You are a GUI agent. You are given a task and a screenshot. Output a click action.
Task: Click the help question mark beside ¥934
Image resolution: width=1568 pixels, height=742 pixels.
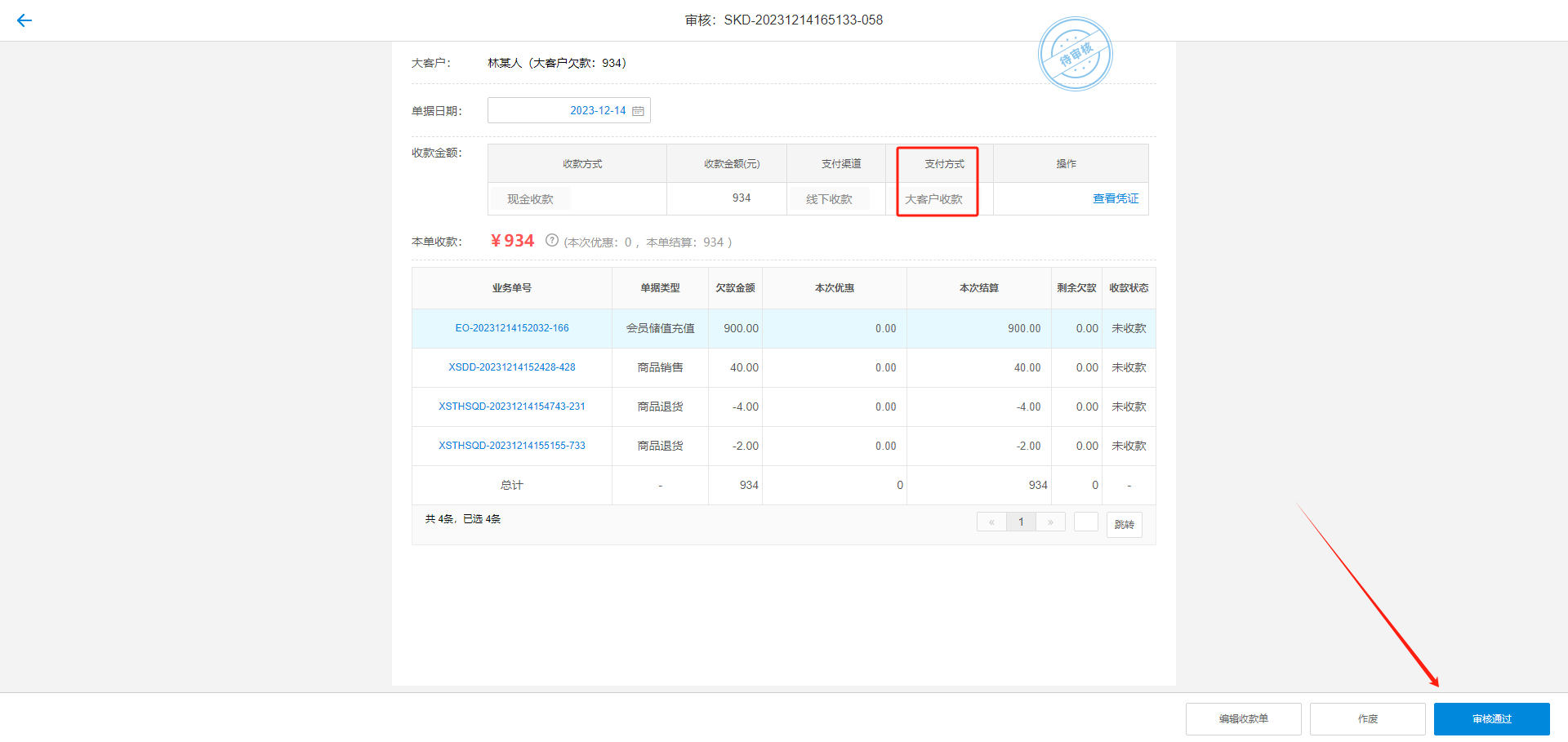[552, 241]
